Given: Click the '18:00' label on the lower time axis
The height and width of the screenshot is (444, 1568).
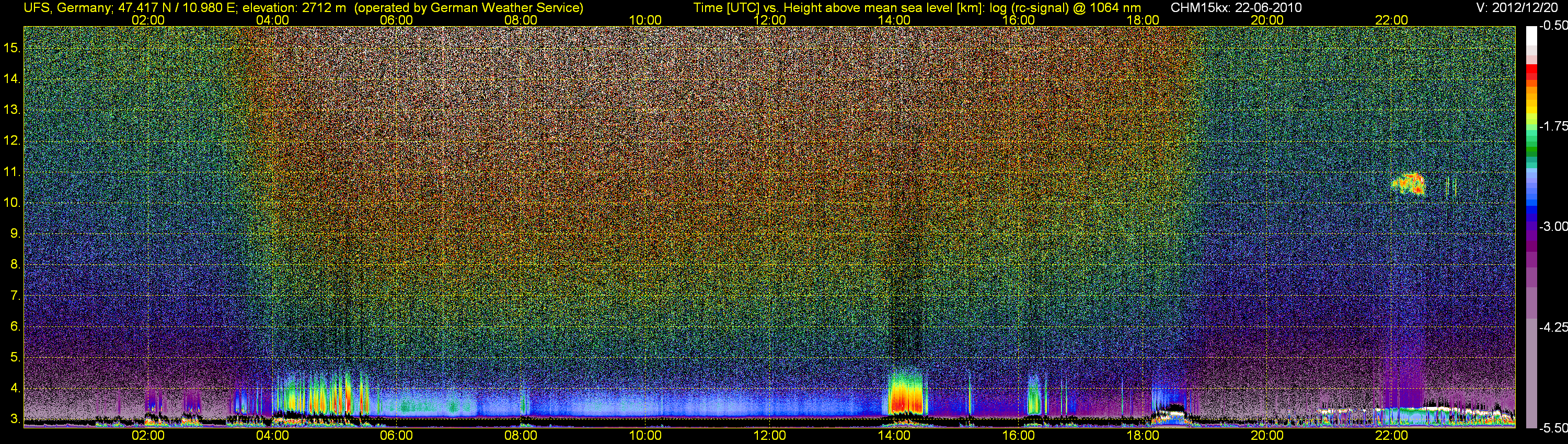Looking at the screenshot, I should click(x=1143, y=436).
